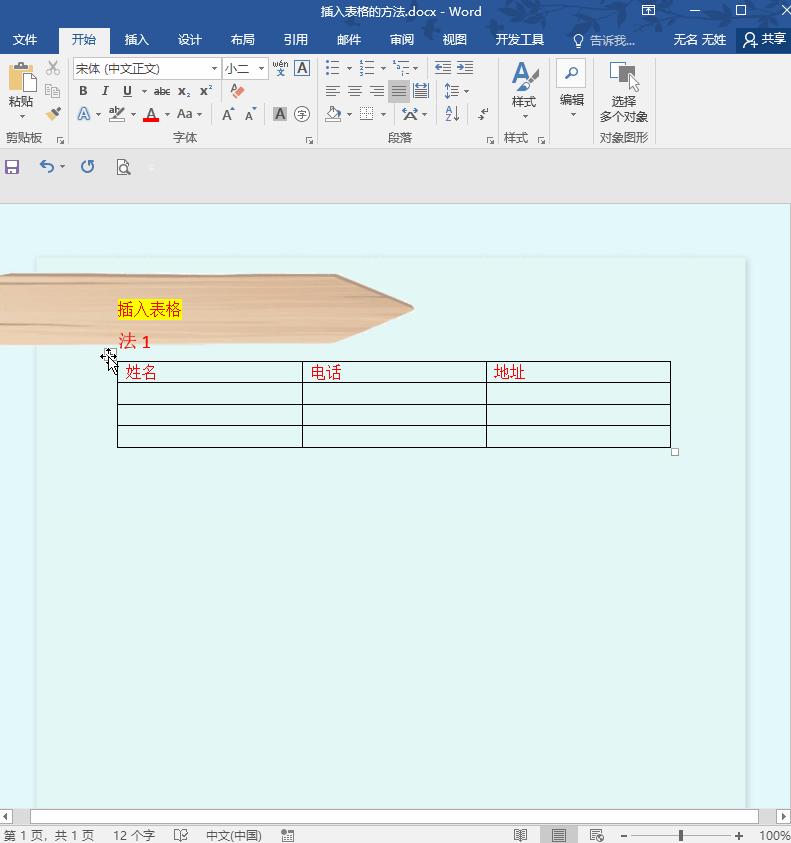Toggle show paragraph marks
Screen dimensions: 791x843
[483, 114]
